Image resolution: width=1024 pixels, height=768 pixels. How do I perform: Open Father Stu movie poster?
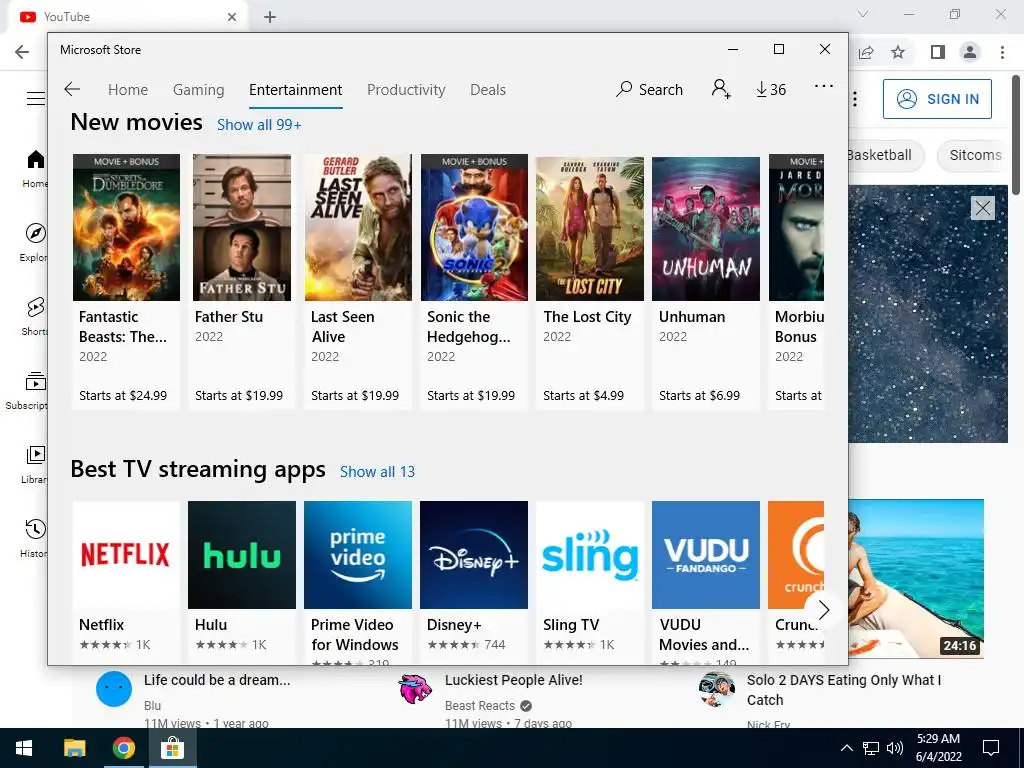click(242, 227)
